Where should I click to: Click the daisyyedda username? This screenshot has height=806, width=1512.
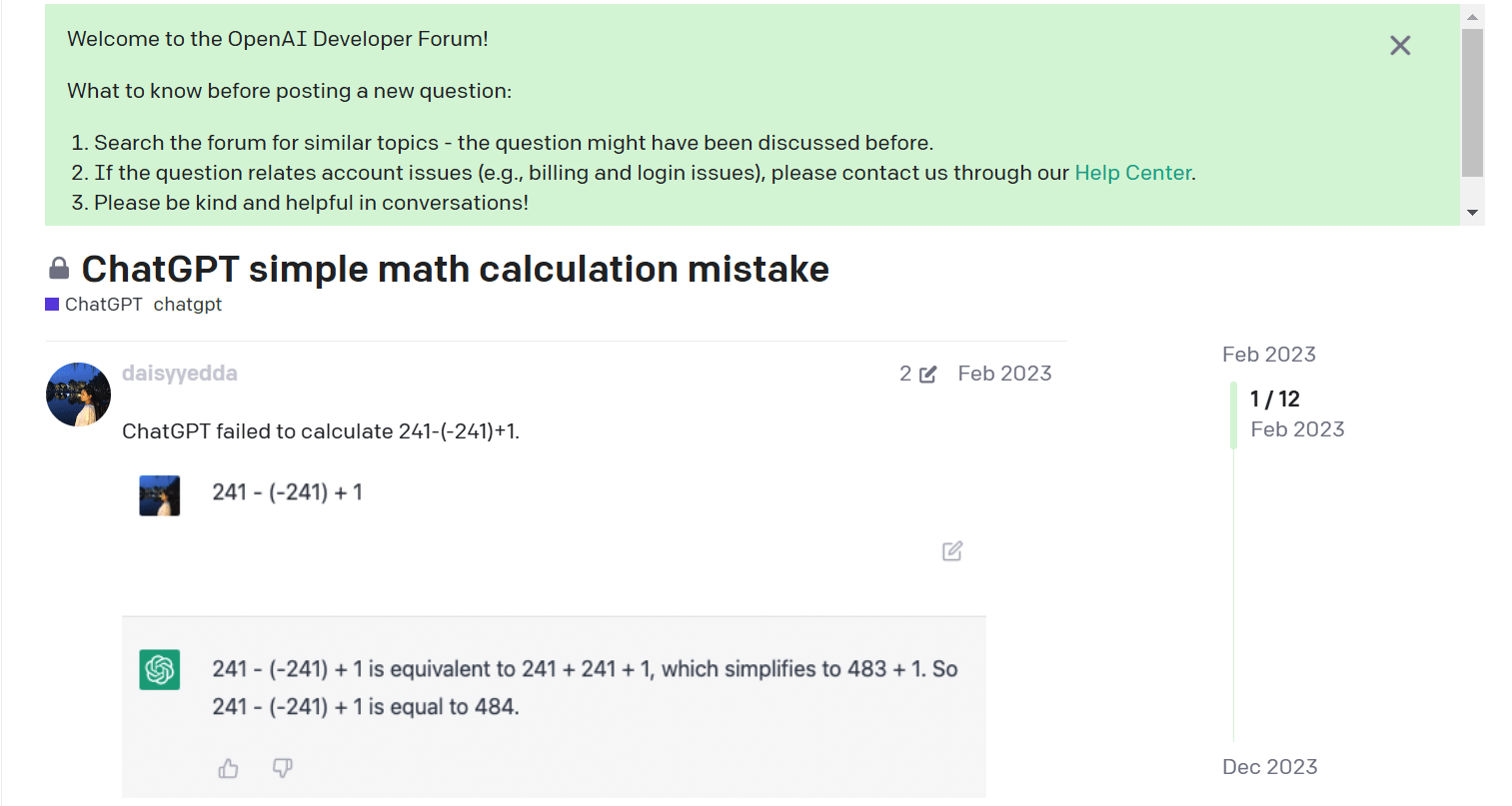[x=180, y=374]
